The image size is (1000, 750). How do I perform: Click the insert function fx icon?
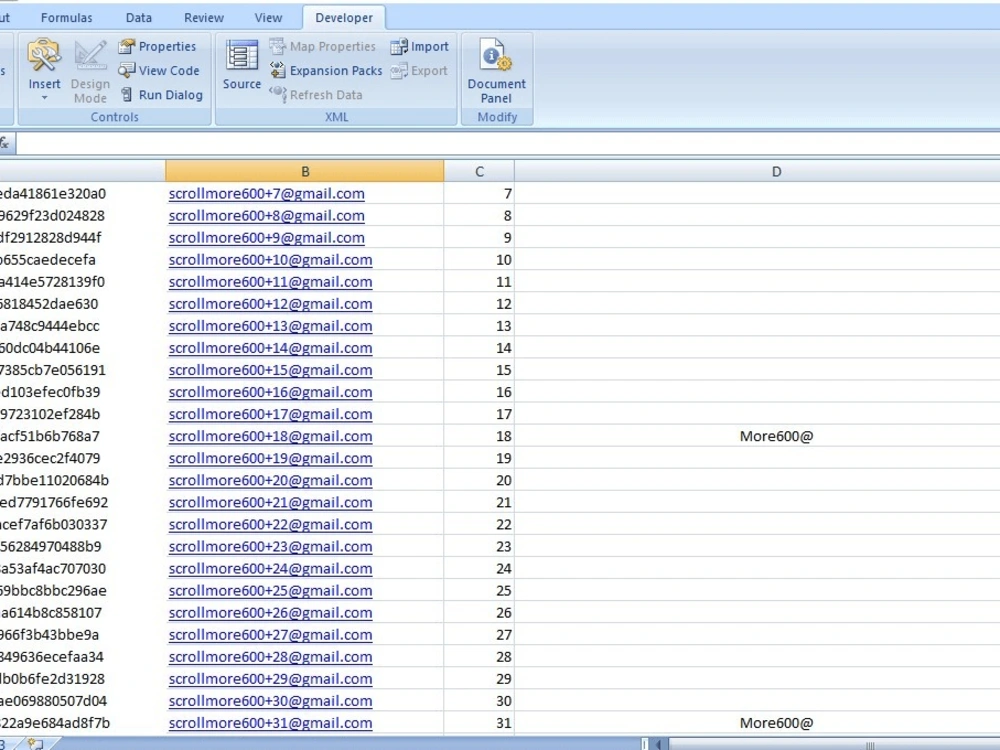[5, 143]
